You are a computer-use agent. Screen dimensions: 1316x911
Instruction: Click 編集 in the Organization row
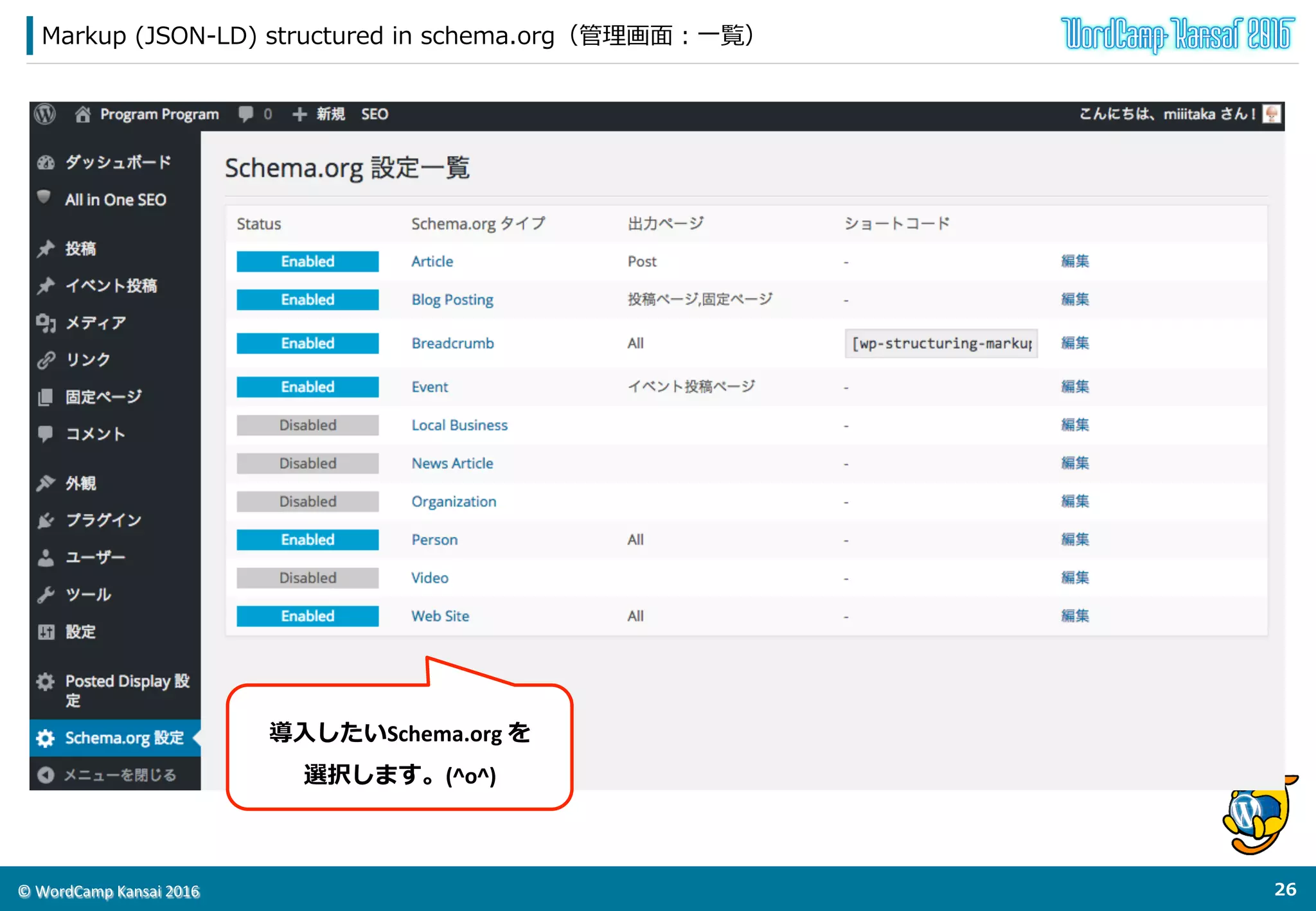(1075, 501)
